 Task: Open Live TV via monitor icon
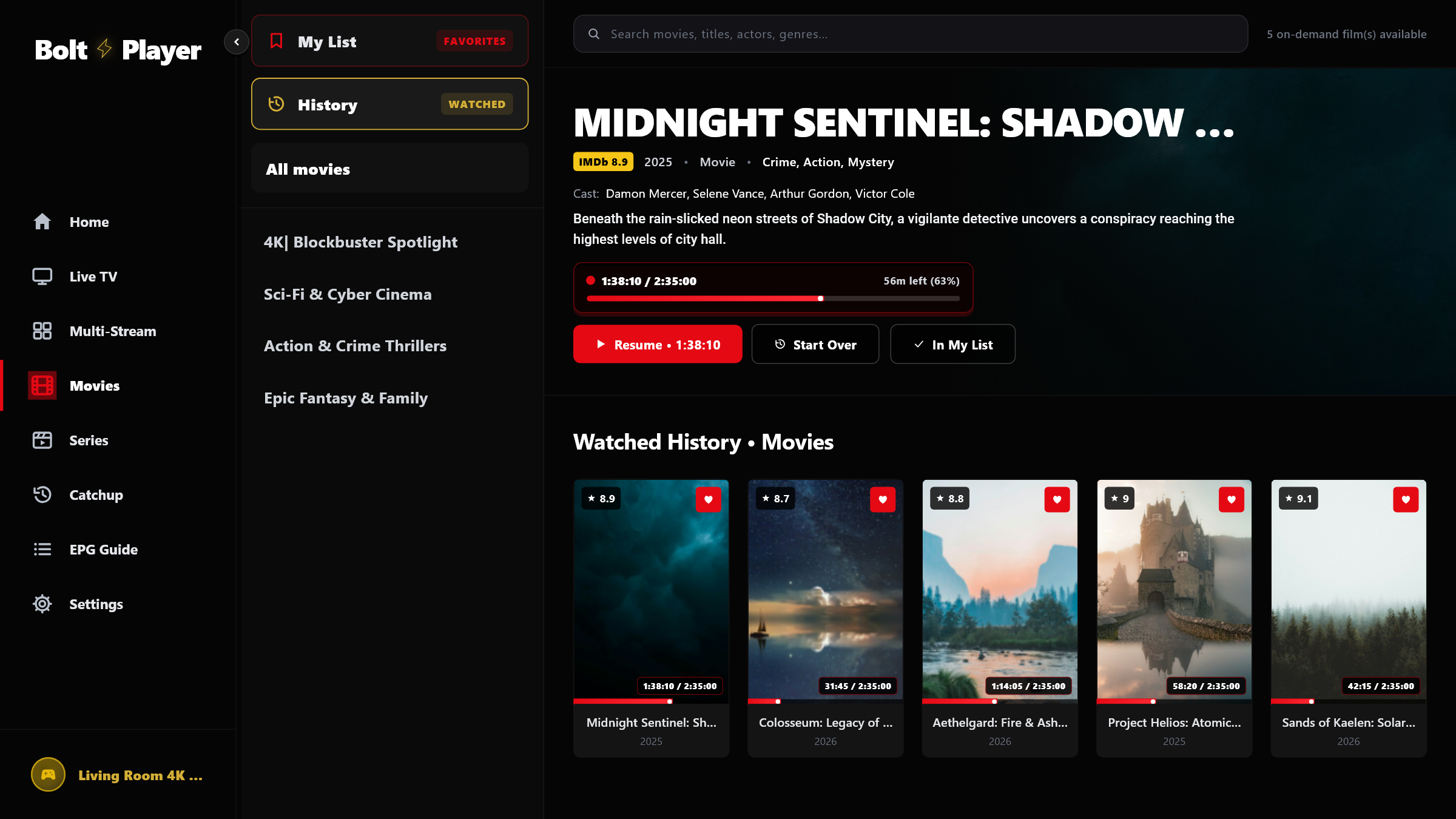pyautogui.click(x=42, y=277)
